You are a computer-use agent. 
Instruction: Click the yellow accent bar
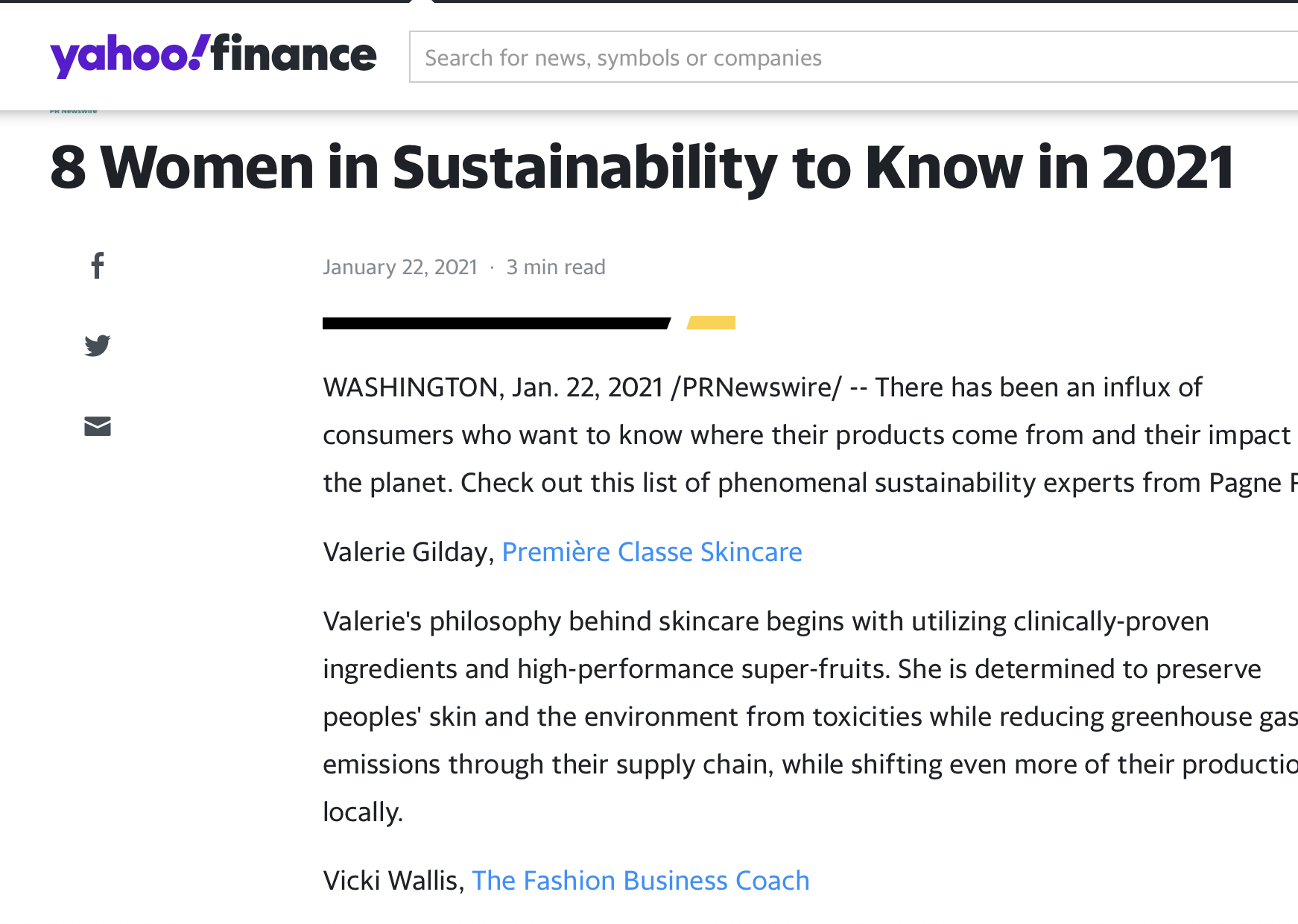[x=712, y=323]
